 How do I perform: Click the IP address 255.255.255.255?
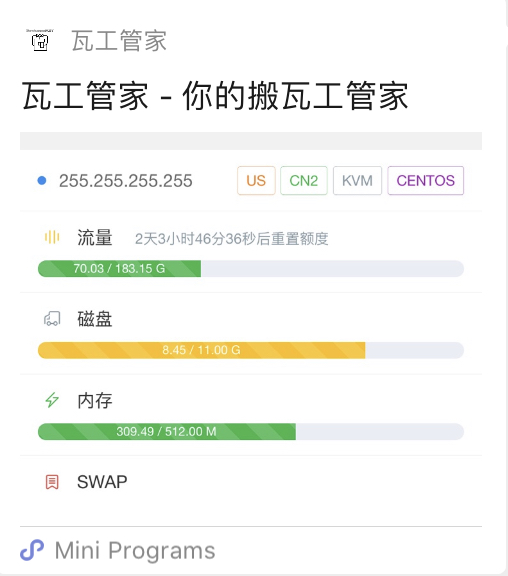(126, 181)
